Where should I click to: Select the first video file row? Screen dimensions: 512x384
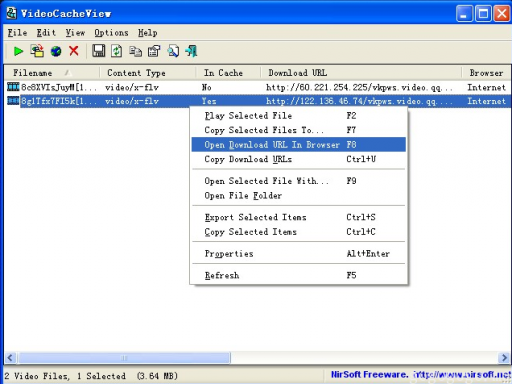click(257, 87)
